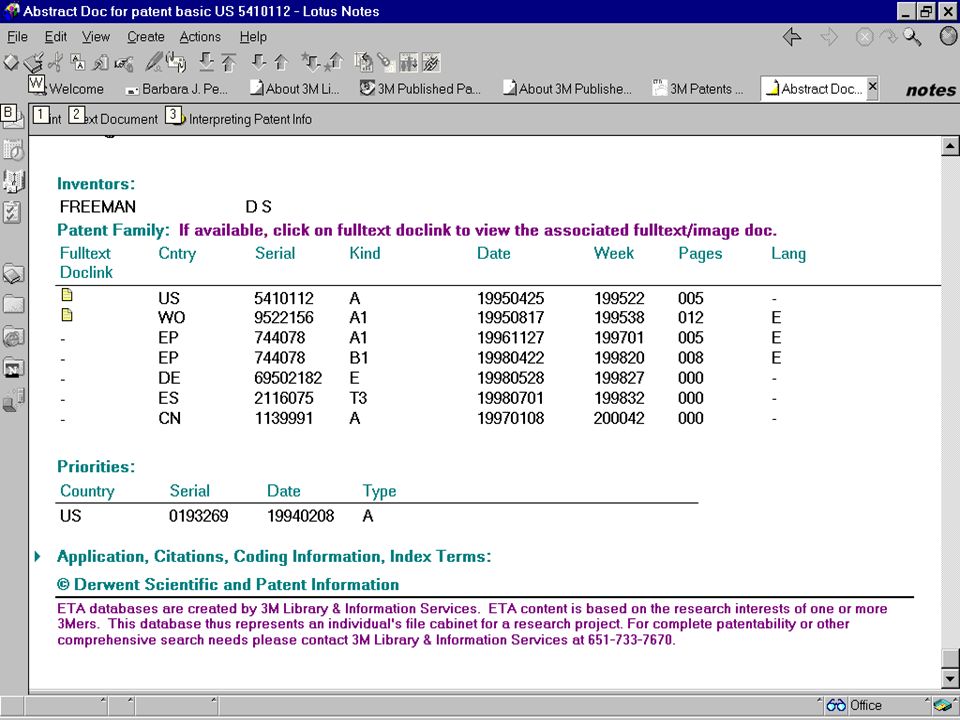This screenshot has width=960, height=720.
Task: Switch to the About 3M Li... tab
Action: (x=295, y=89)
